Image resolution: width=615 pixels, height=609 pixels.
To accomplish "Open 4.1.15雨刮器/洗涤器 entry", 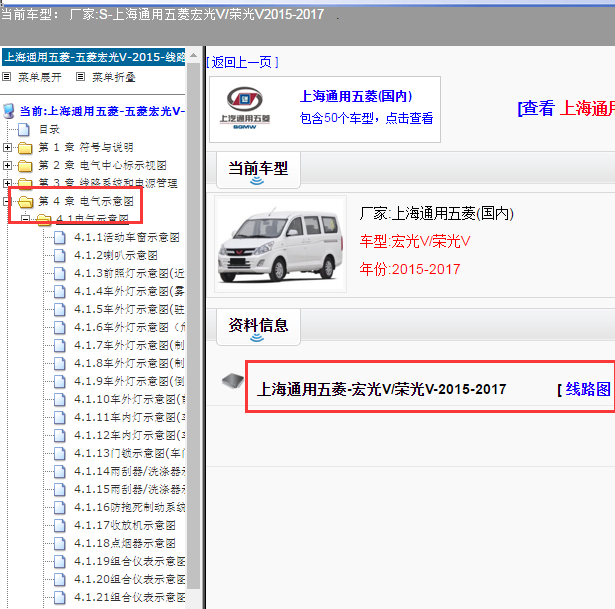I will pyautogui.click(x=129, y=489).
